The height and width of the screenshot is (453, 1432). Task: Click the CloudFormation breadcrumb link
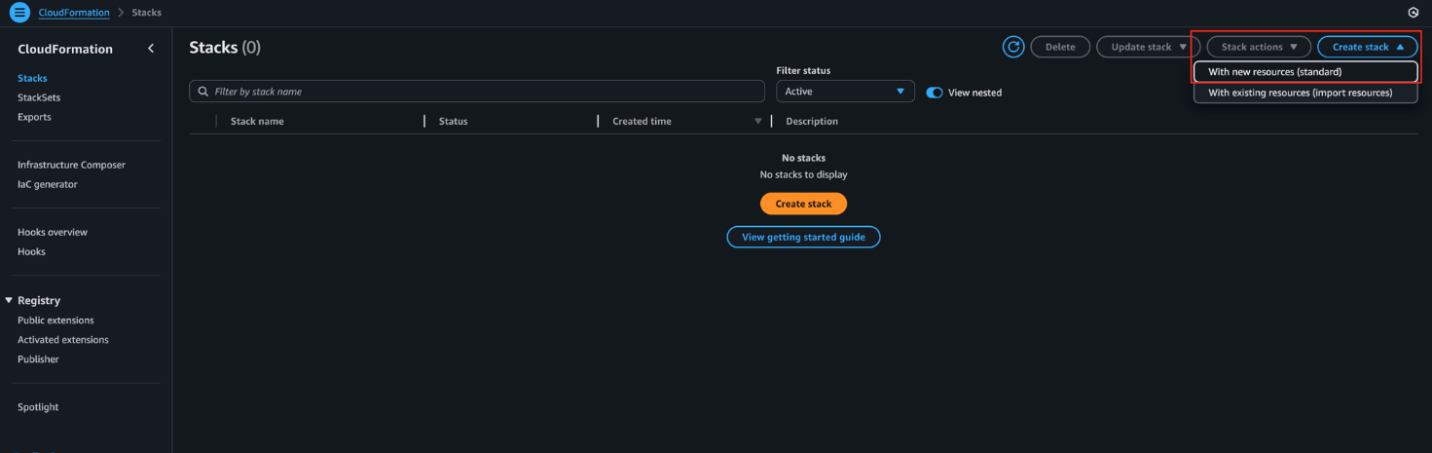[74, 13]
